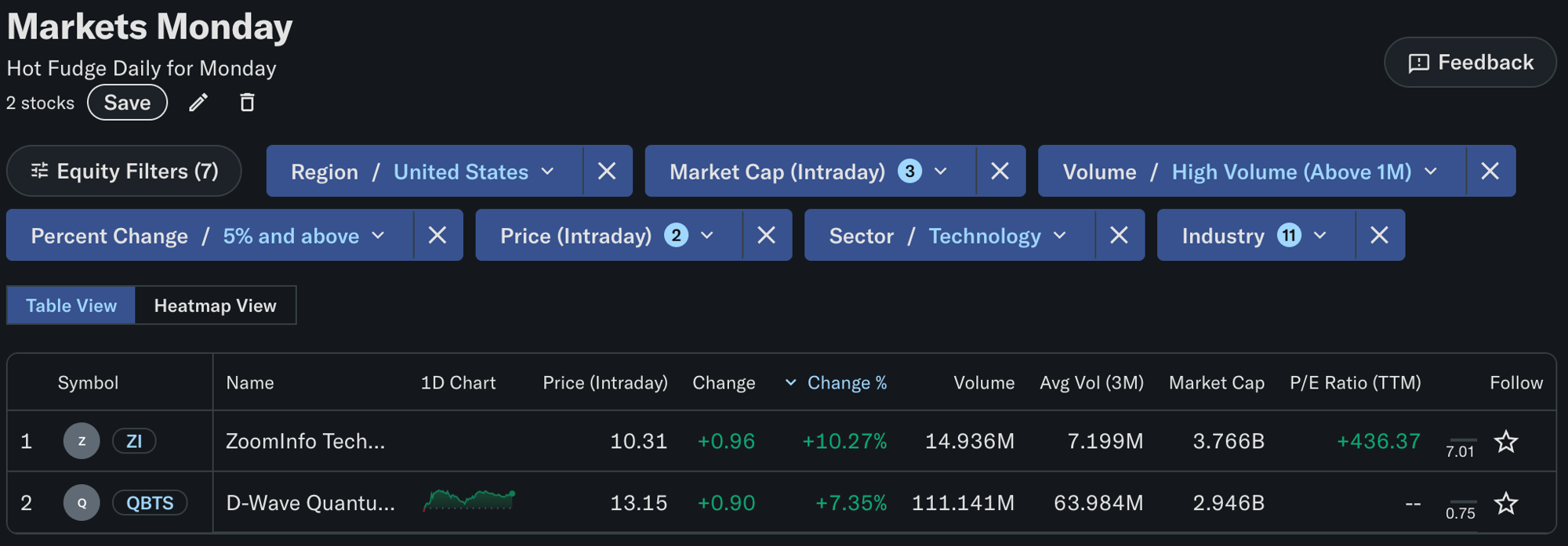
Task: Sort by the Name column header
Action: click(250, 383)
